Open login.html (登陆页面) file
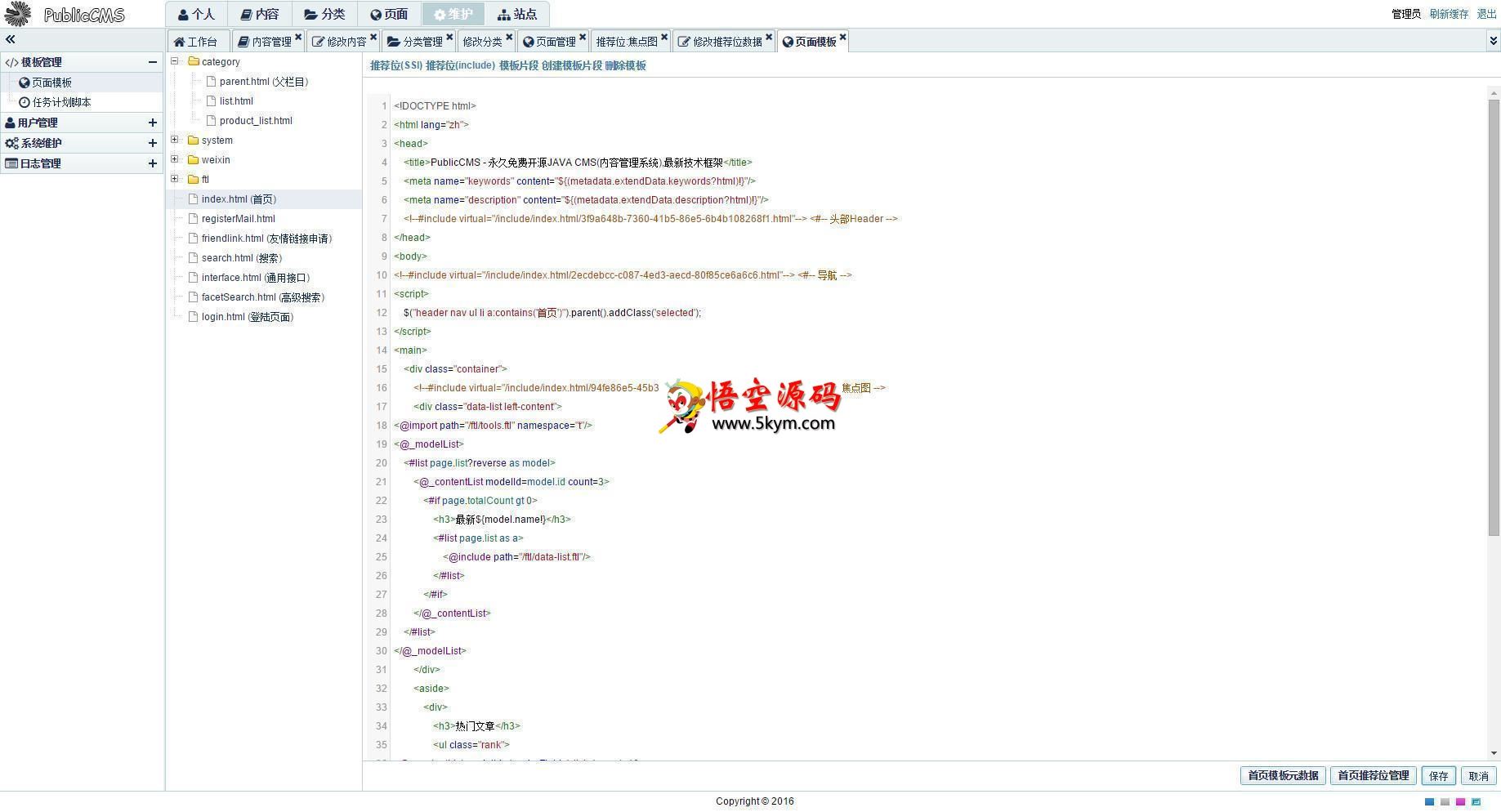 pyautogui.click(x=247, y=317)
